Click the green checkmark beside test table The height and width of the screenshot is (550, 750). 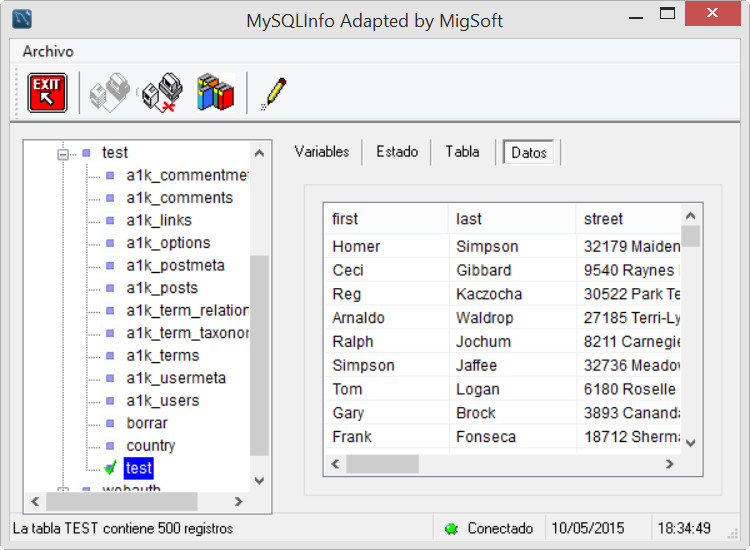[110, 467]
